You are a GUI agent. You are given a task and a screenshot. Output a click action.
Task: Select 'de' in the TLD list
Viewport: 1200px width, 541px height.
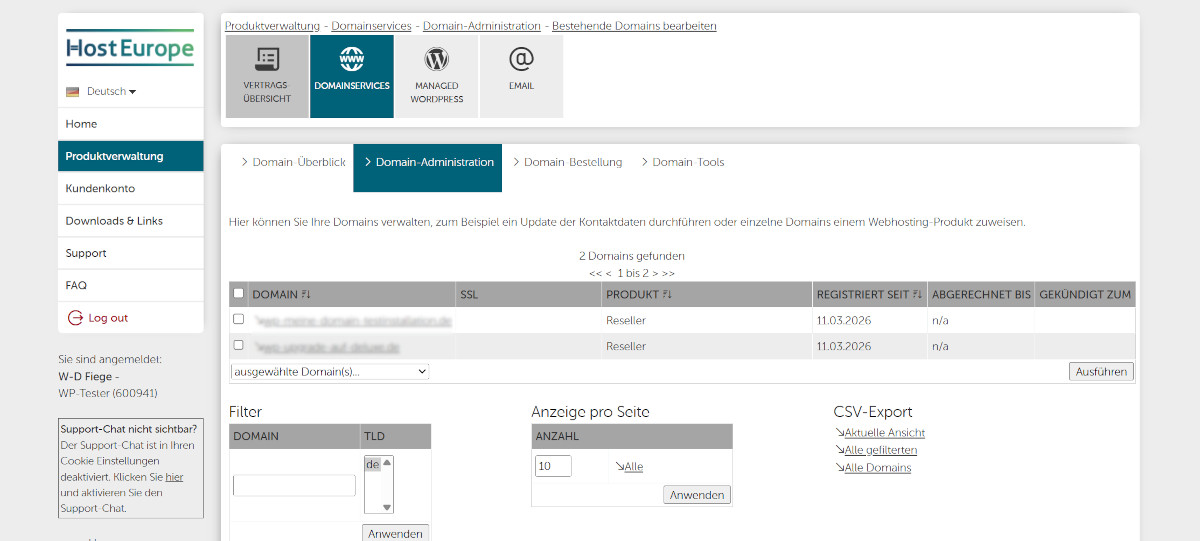click(x=373, y=464)
